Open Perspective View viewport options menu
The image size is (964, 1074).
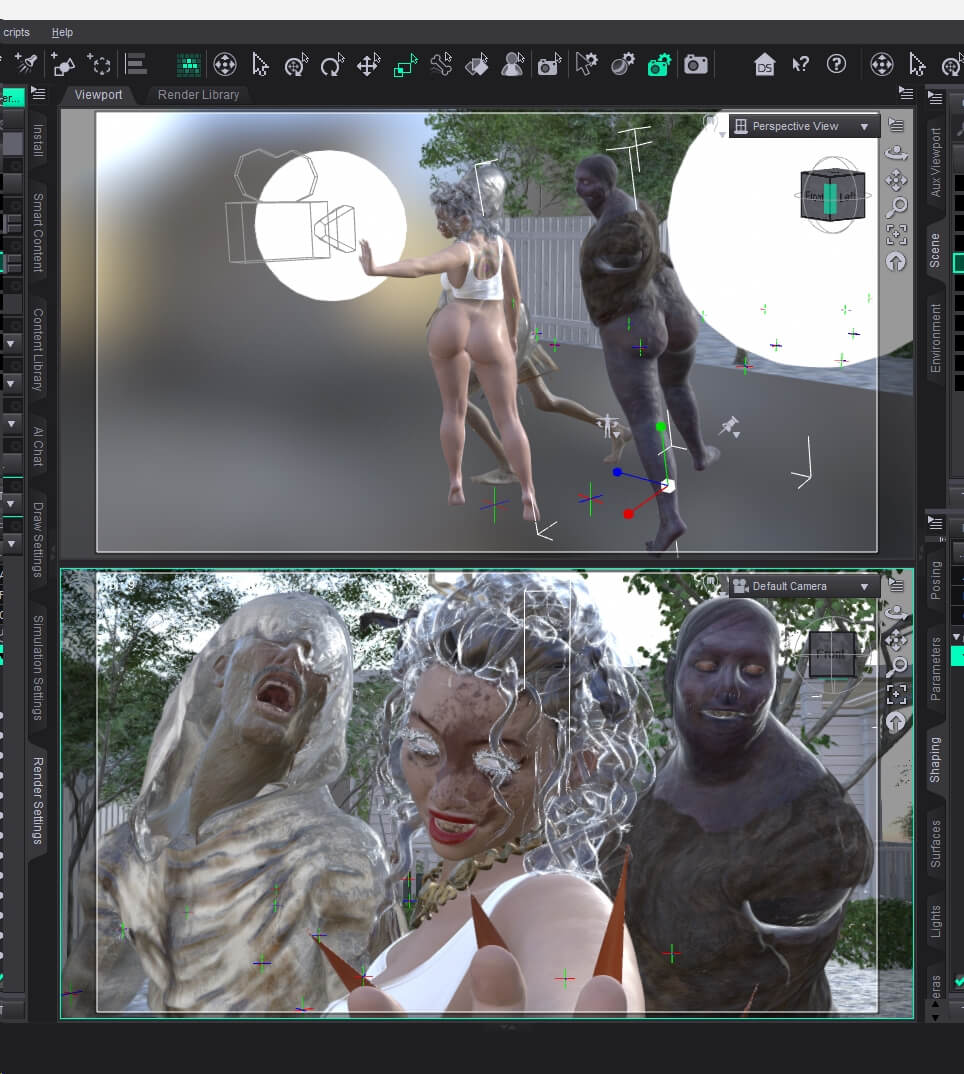(x=896, y=125)
